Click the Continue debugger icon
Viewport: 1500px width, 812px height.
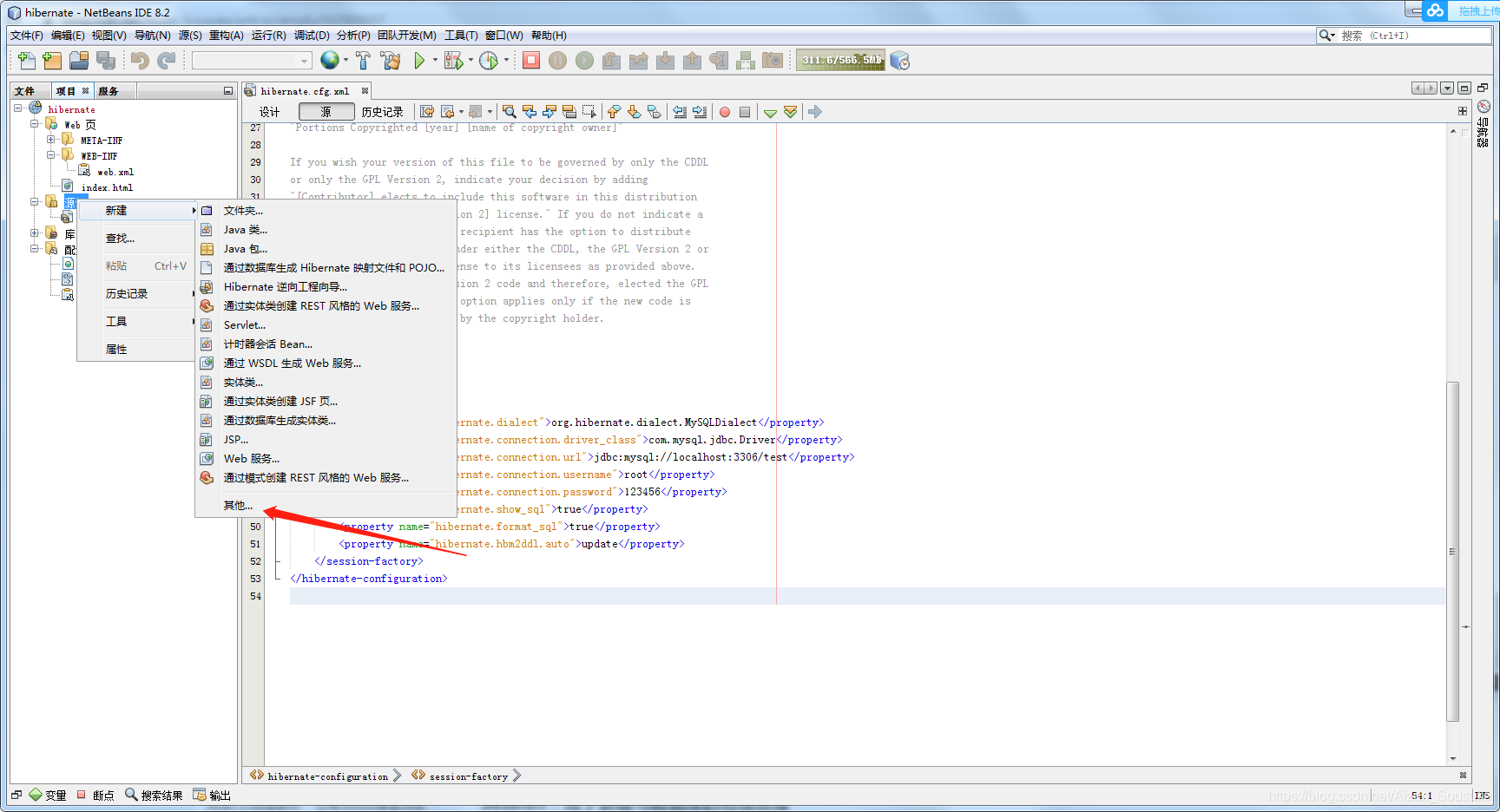coord(585,60)
